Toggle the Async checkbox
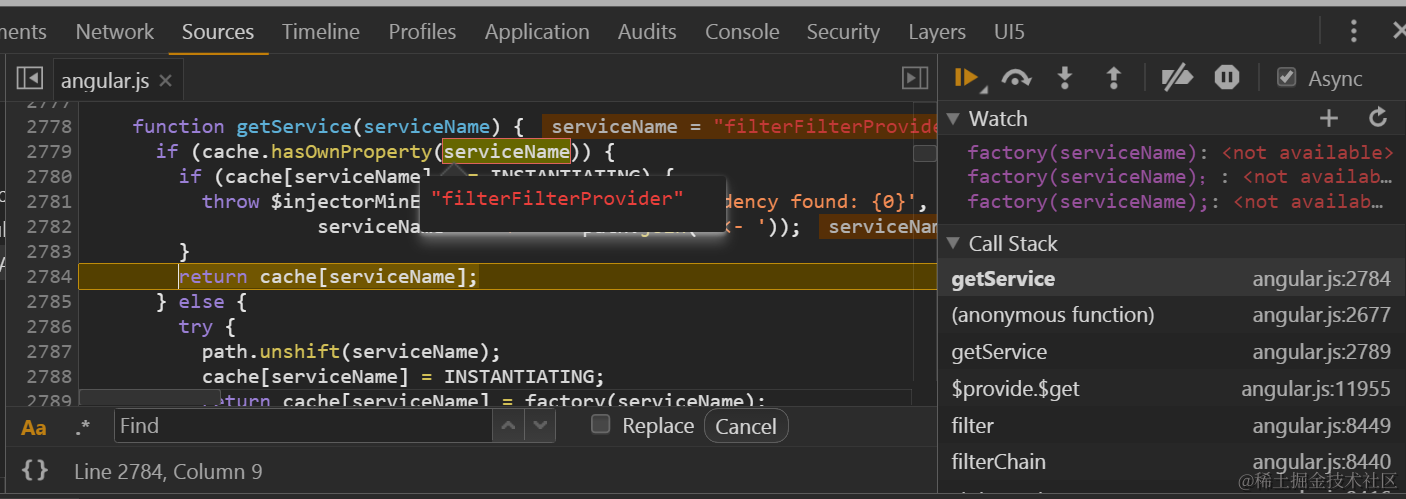The image size is (1406, 499). pos(1287,77)
